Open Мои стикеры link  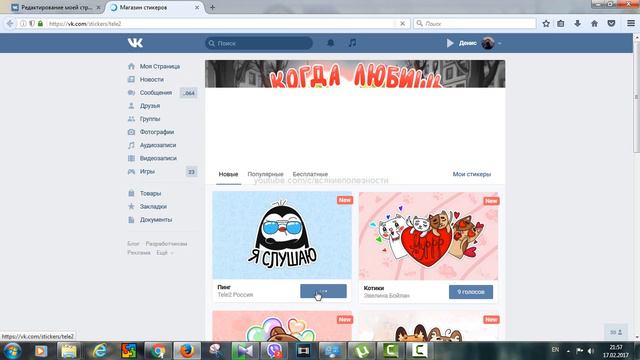[471, 174]
